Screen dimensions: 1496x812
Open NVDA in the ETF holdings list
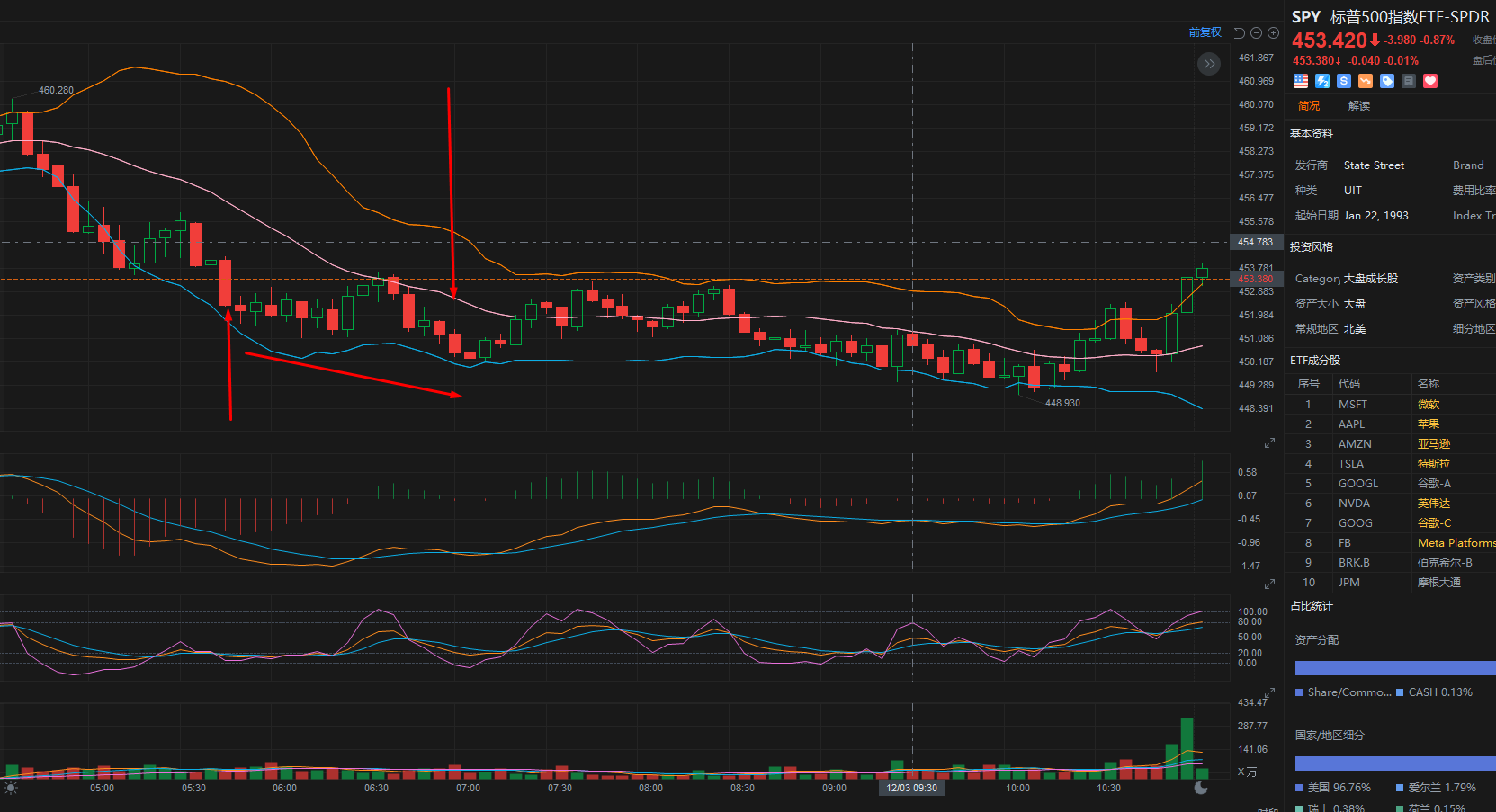tap(1355, 504)
